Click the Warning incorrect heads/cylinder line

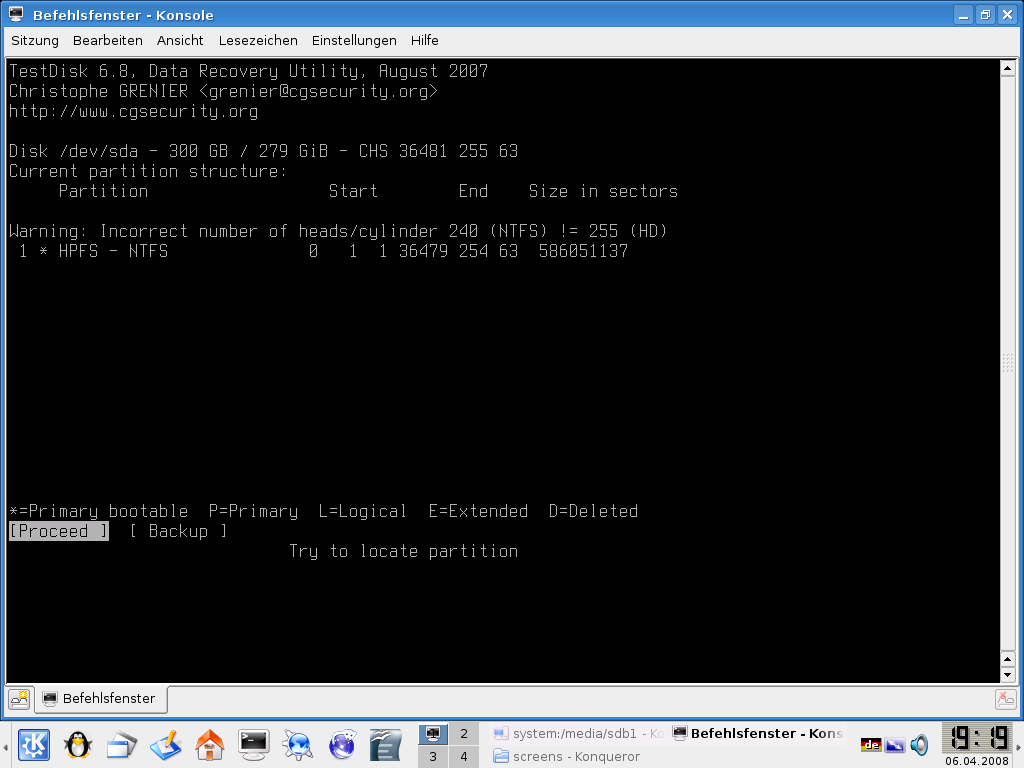[x=338, y=231]
